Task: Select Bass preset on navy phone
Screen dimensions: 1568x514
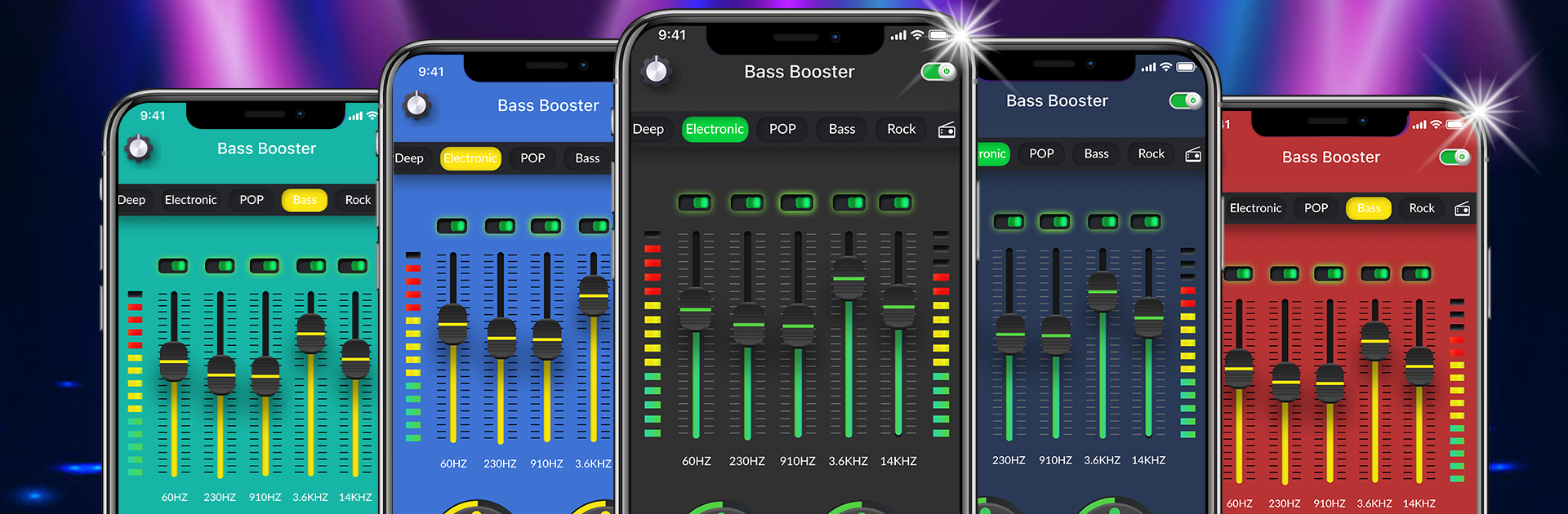Action: coord(1096,153)
